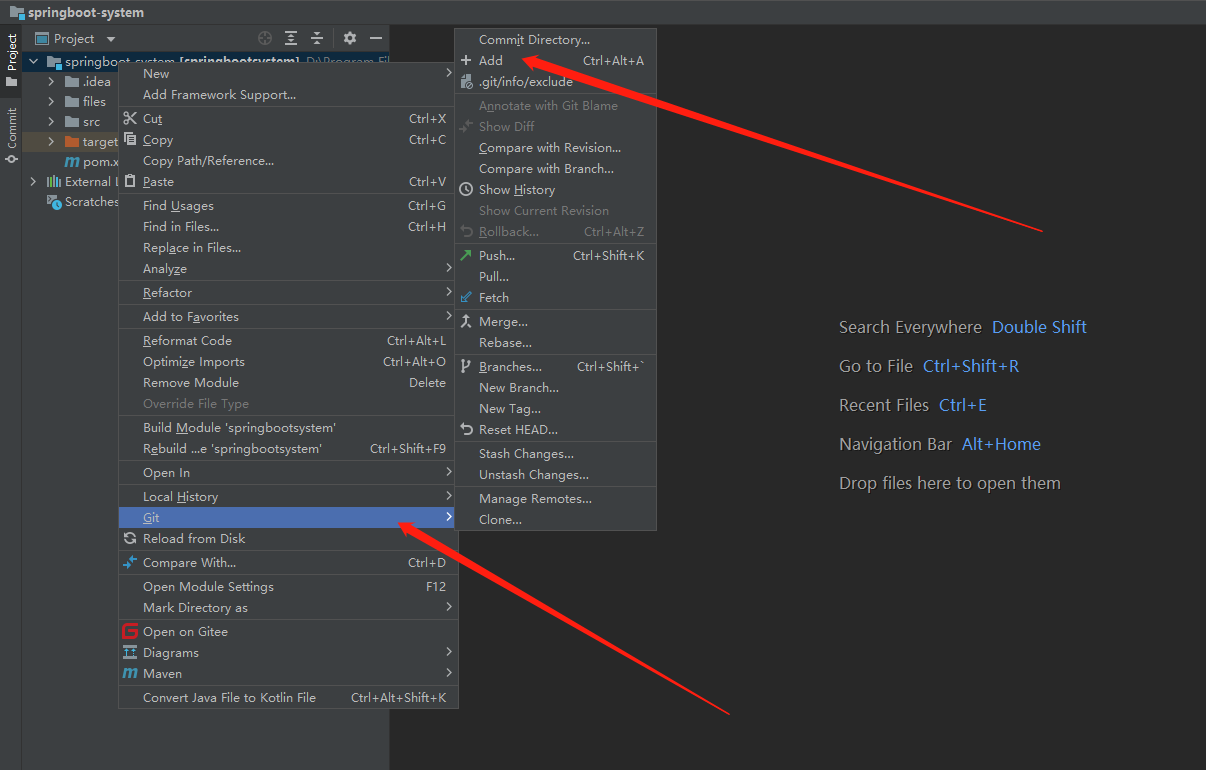Viewport: 1206px width, 770px height.
Task: Click the Ctrl+Shift+R shortcut hint
Action: 971,366
